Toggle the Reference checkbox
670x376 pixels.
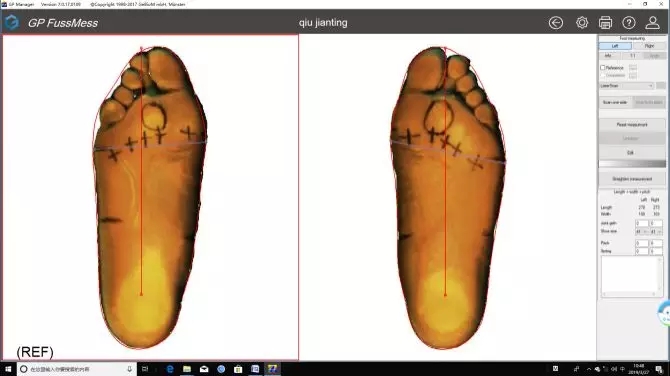coord(603,68)
